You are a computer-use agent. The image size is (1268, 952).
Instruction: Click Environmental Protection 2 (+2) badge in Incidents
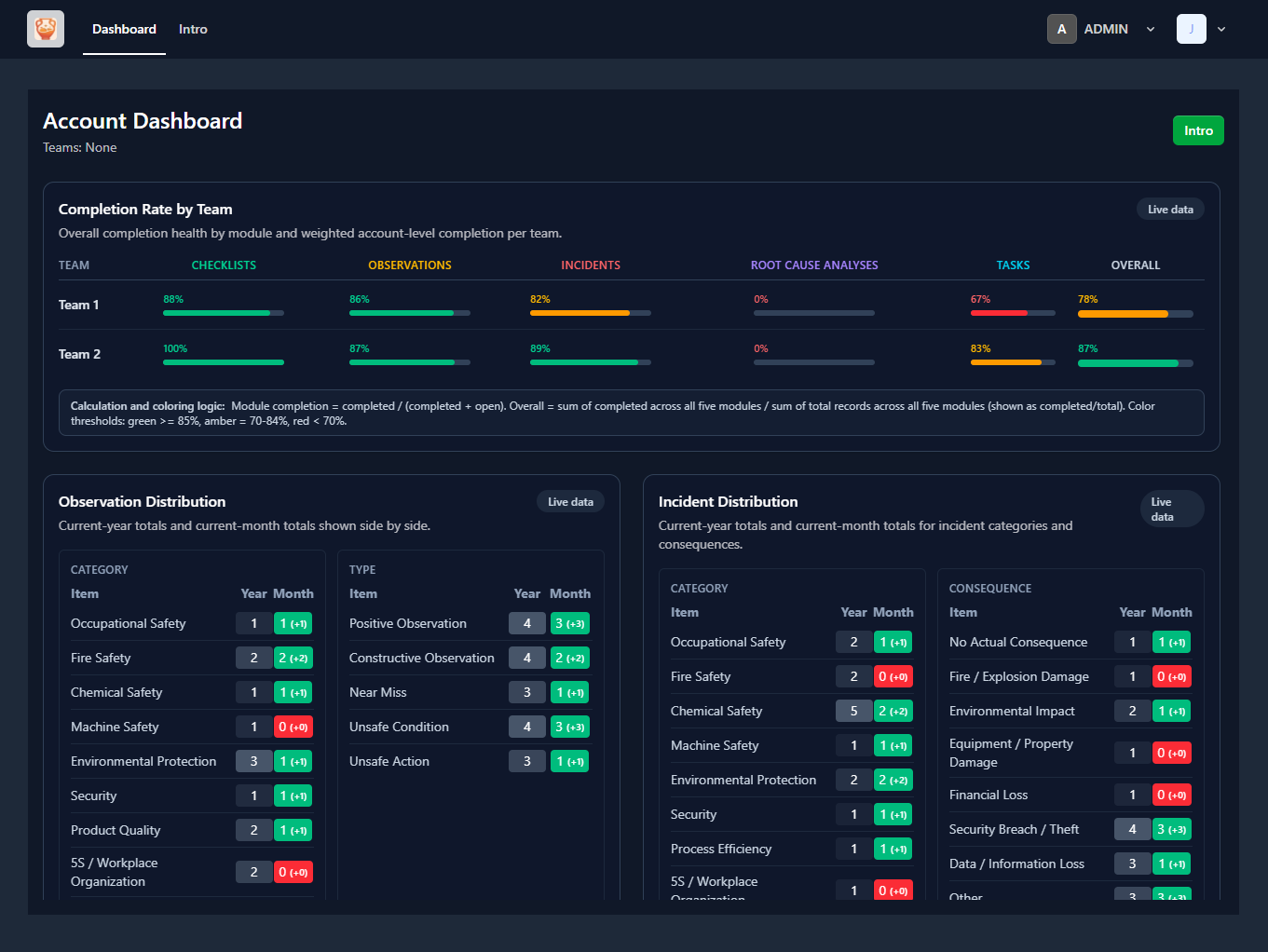(893, 780)
